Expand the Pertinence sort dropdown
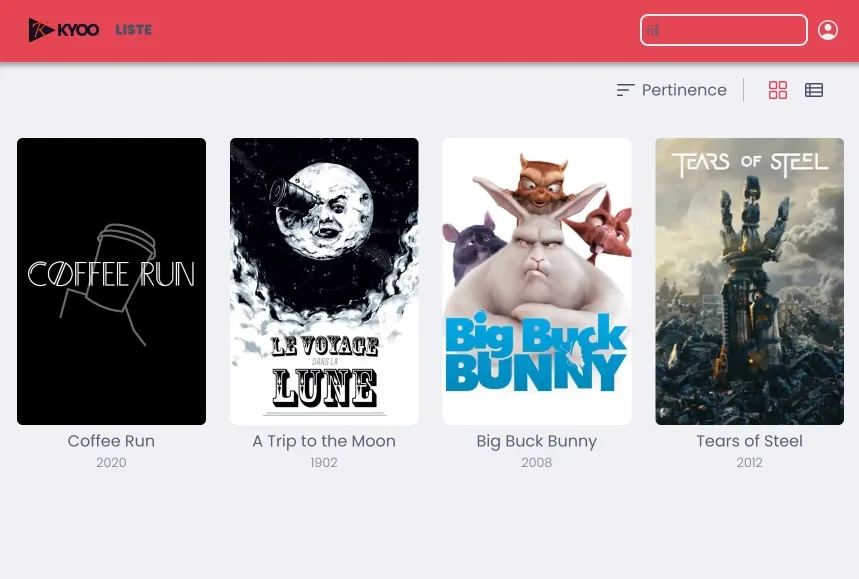The width and height of the screenshot is (859, 579). (x=684, y=90)
